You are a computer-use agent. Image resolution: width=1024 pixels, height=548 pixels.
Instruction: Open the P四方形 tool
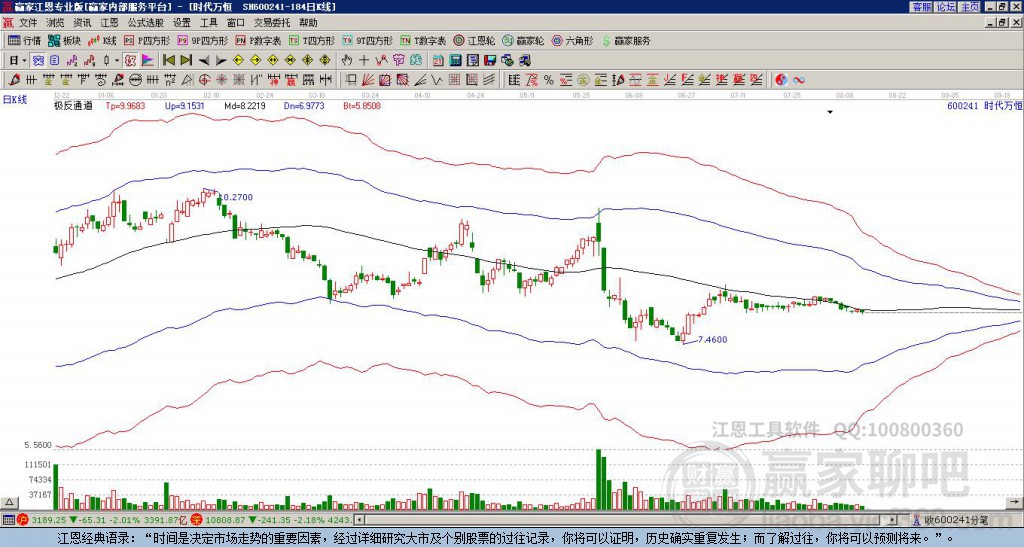coord(147,40)
